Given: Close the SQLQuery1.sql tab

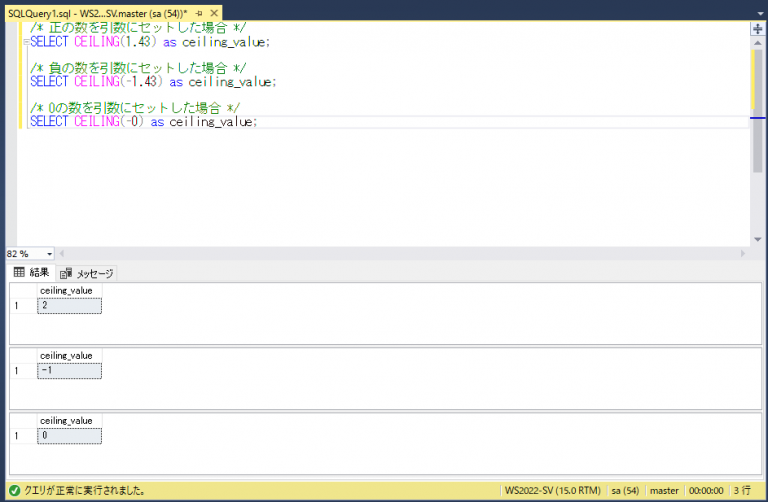Looking at the screenshot, I should 214,13.
